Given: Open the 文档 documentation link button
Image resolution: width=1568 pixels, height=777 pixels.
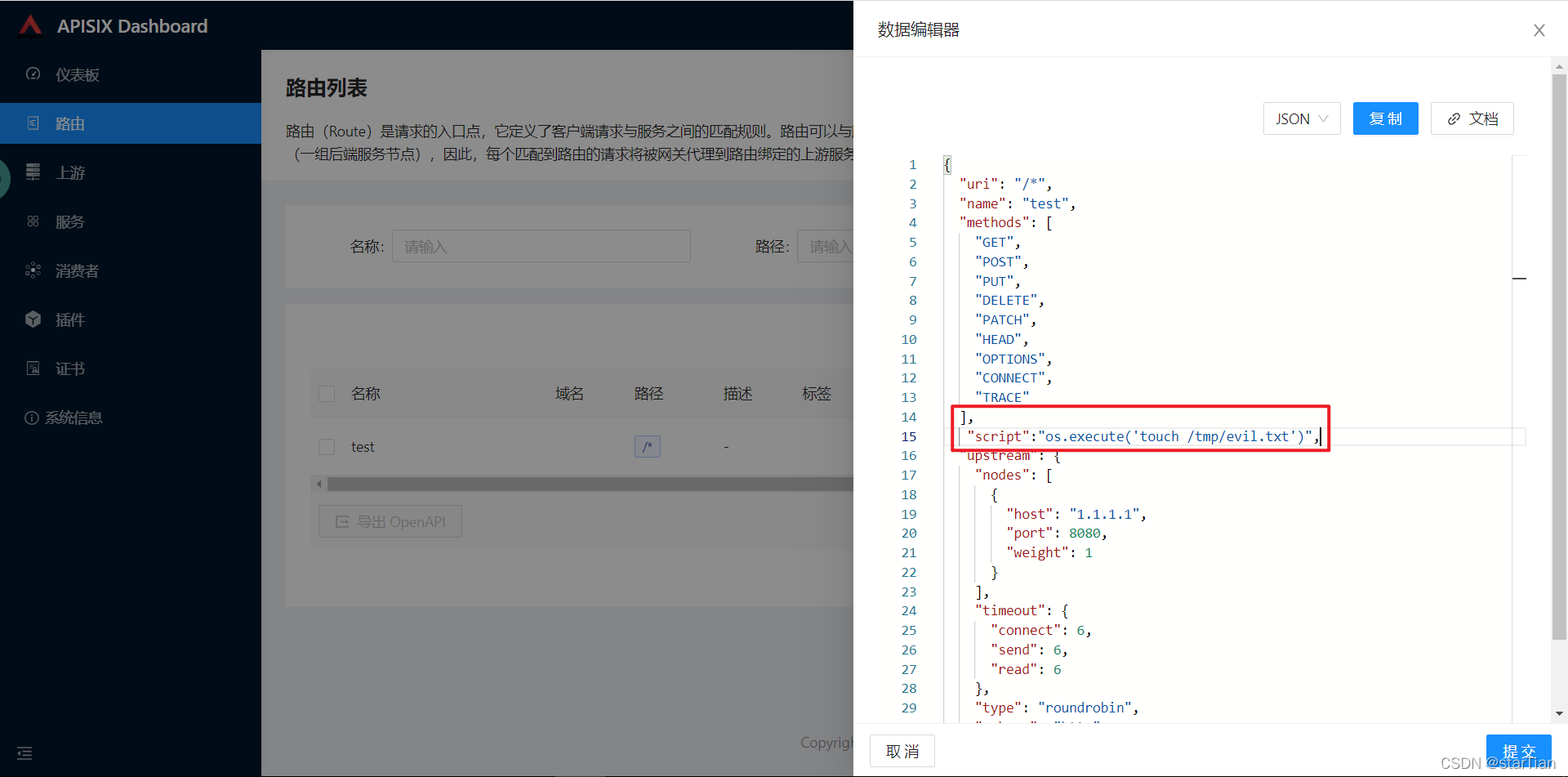Looking at the screenshot, I should click(x=1472, y=118).
